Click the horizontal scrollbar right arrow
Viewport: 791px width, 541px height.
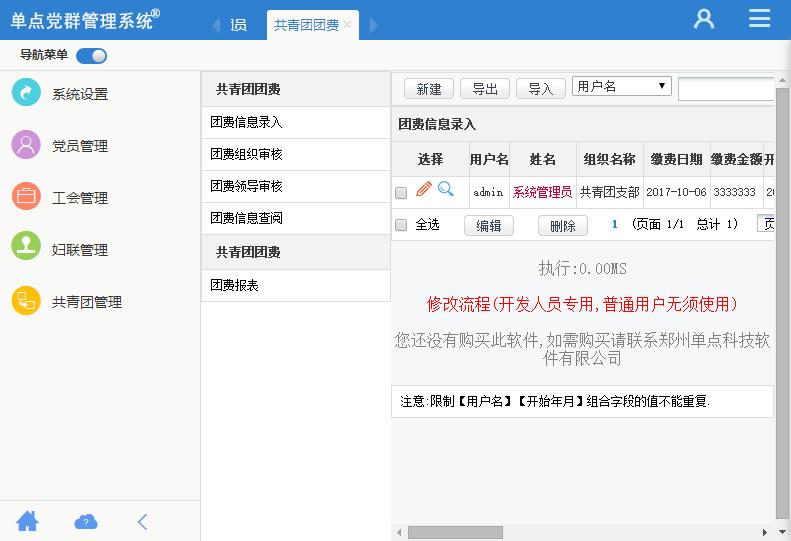(765, 532)
